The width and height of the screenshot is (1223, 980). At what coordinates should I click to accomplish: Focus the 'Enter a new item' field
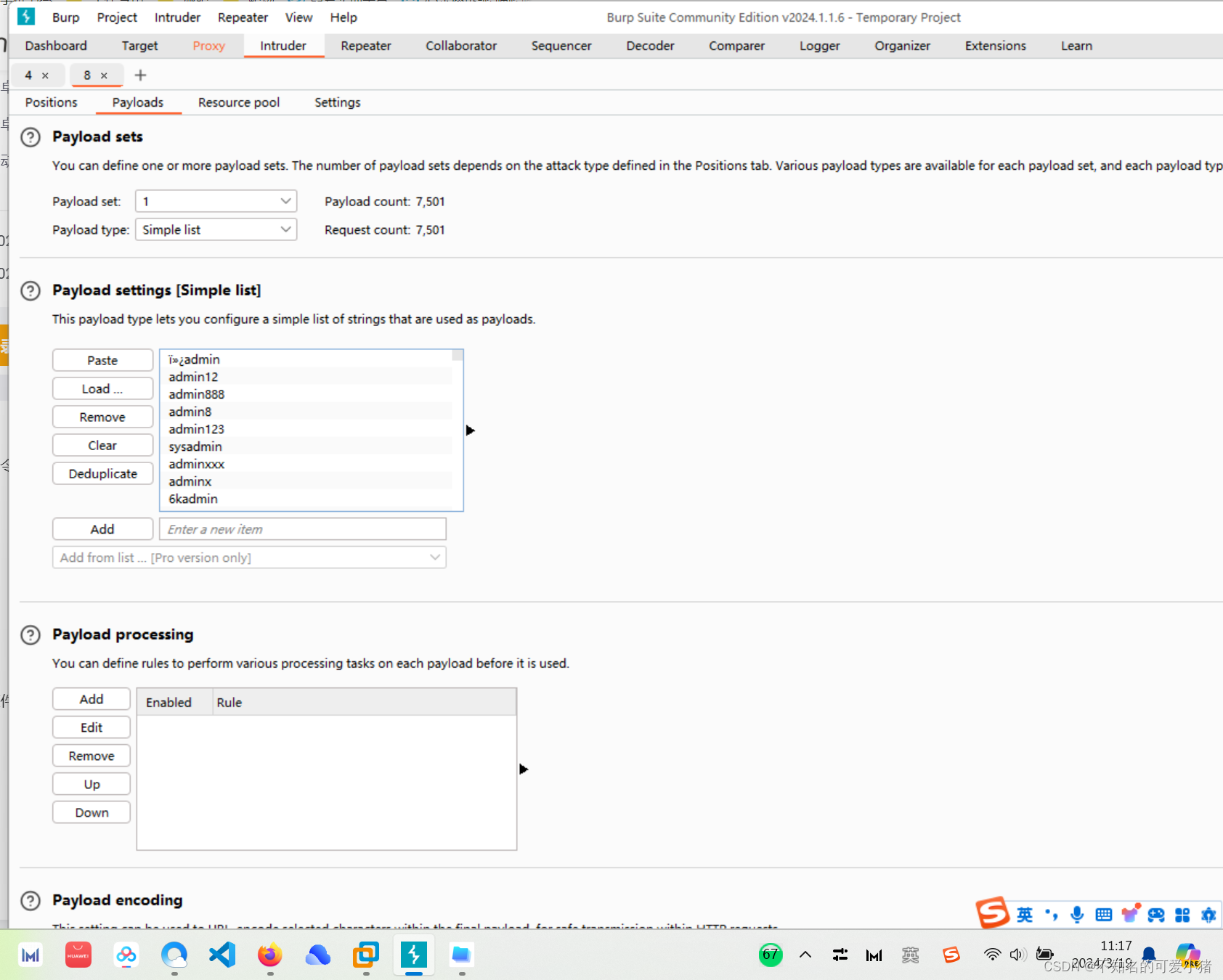303,529
